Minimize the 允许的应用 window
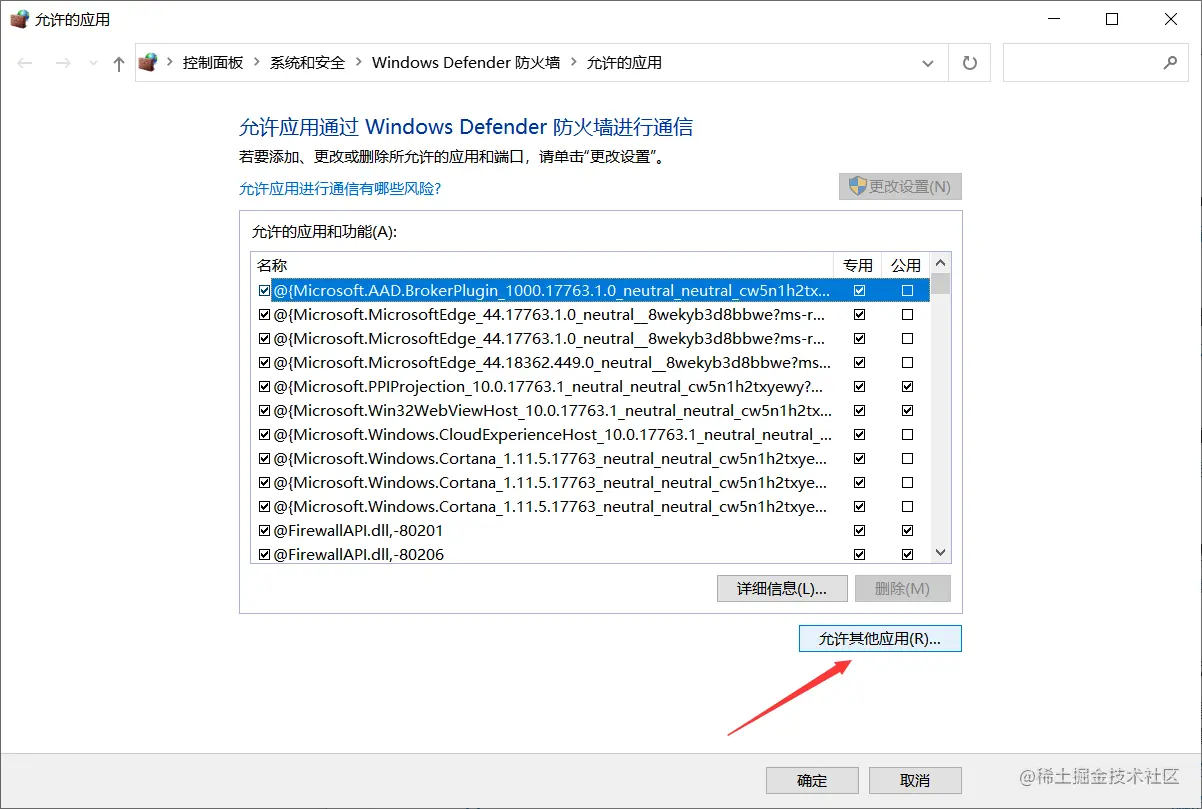The height and width of the screenshot is (809, 1202). pos(1053,19)
